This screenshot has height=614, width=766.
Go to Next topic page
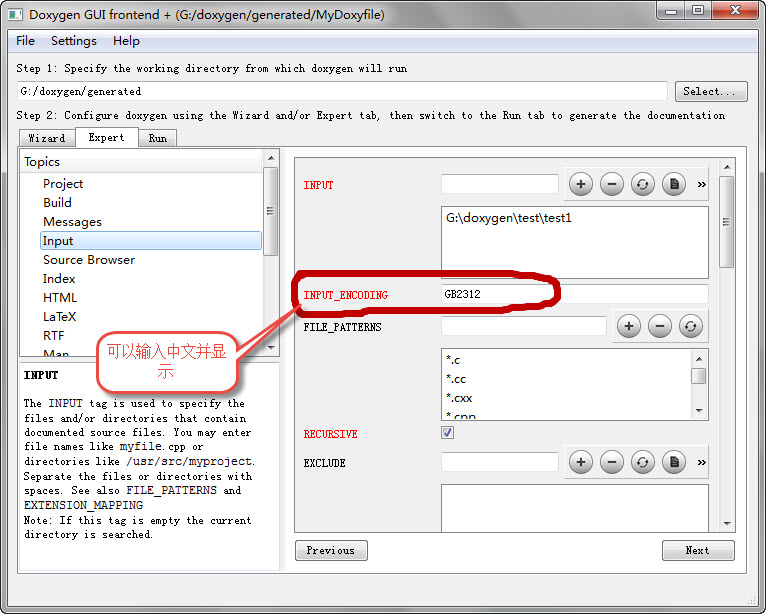[698, 550]
